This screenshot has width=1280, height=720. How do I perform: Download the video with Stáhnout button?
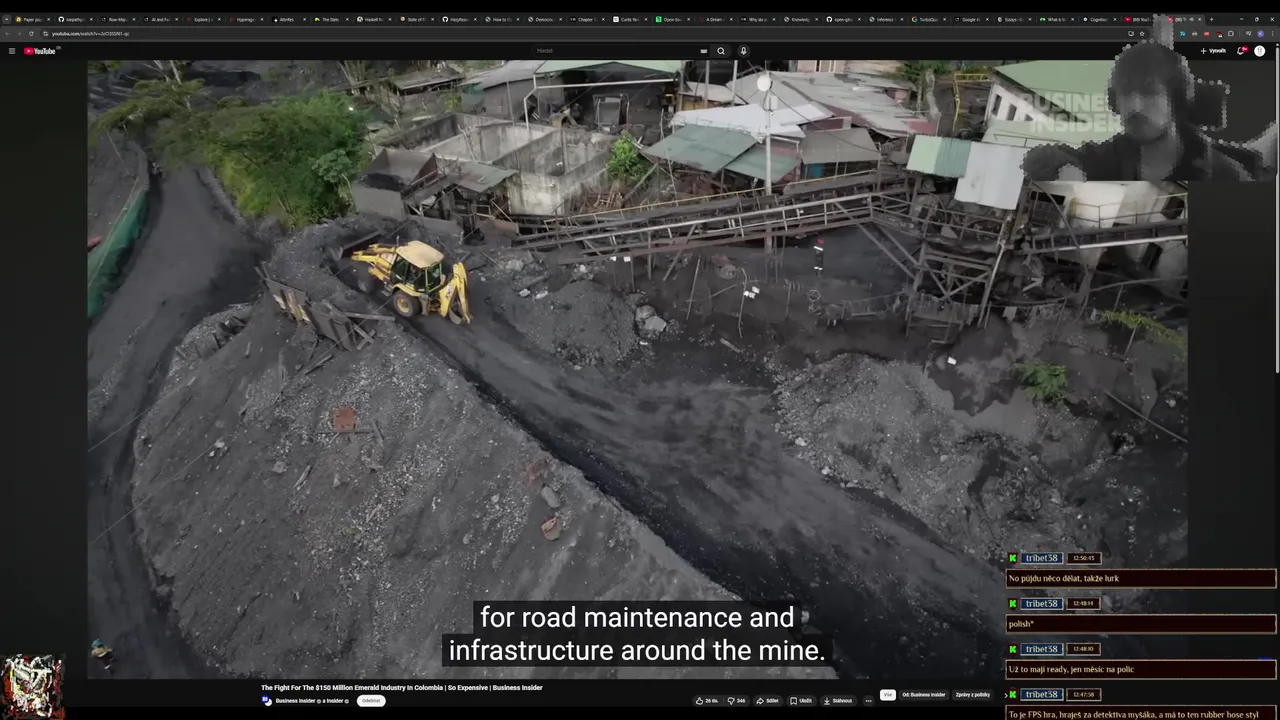(x=837, y=701)
